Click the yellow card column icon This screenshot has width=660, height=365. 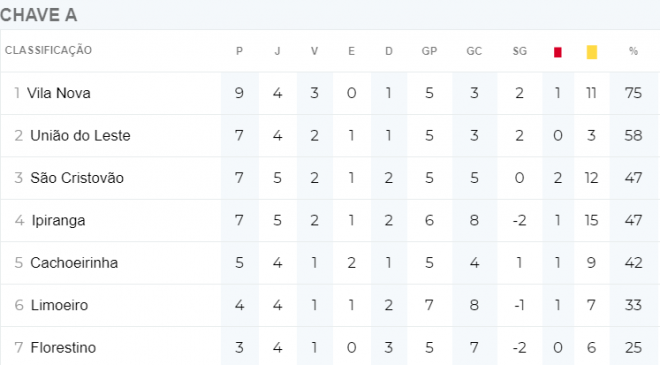coord(592,52)
